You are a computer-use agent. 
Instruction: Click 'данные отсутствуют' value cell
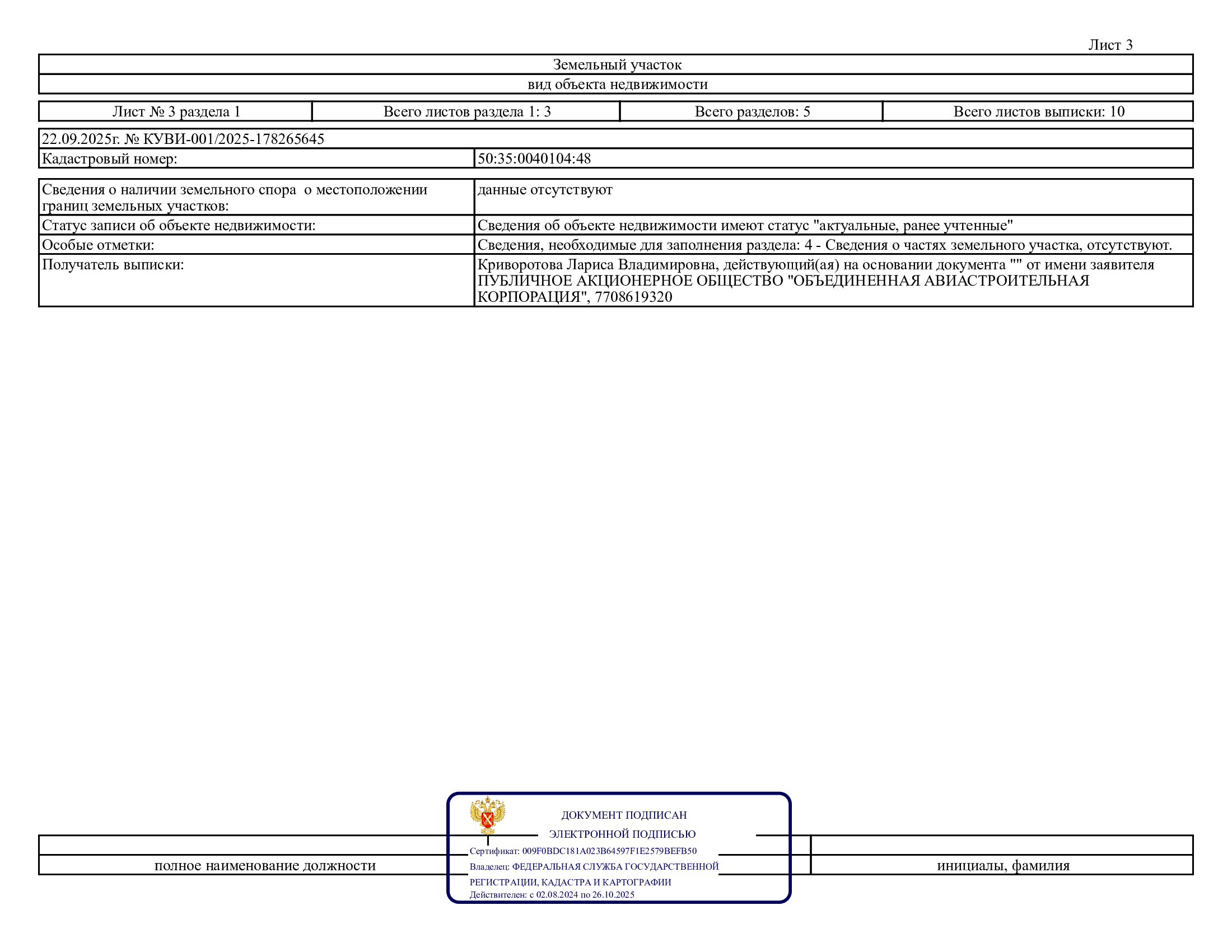(544, 189)
